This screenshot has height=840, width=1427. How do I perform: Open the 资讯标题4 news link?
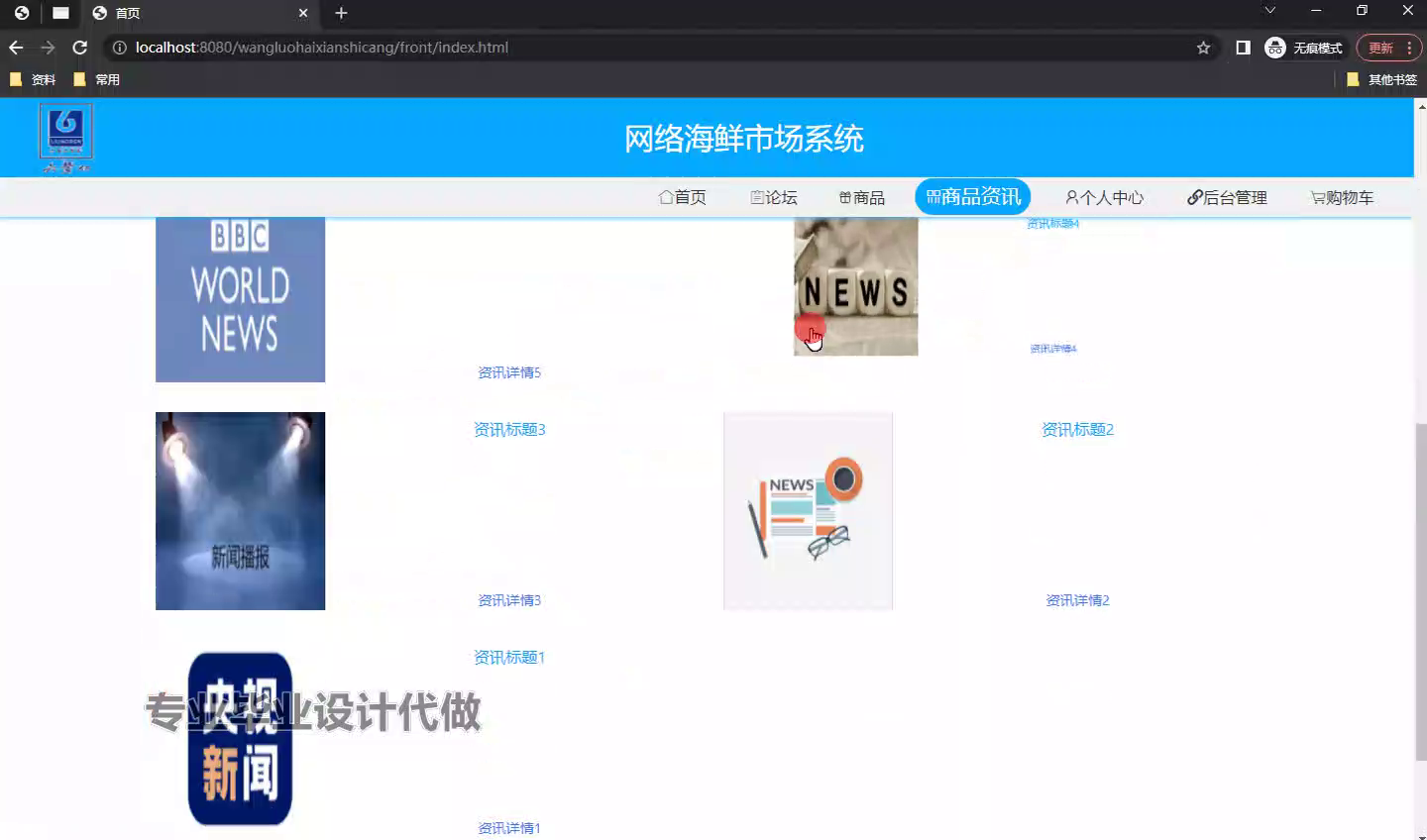pos(1052,224)
